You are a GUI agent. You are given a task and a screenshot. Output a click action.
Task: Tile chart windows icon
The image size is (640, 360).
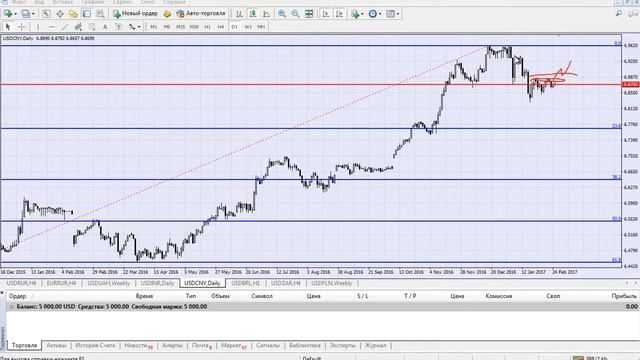[x=309, y=14]
